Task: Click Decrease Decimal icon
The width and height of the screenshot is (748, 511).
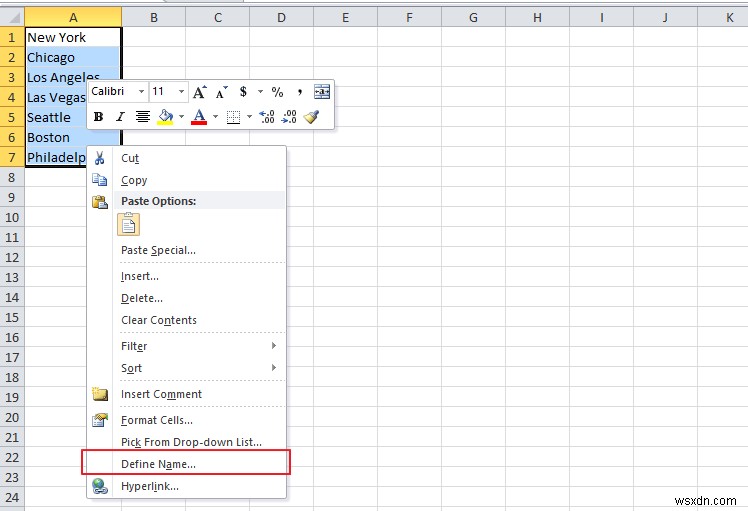Action: coord(289,116)
